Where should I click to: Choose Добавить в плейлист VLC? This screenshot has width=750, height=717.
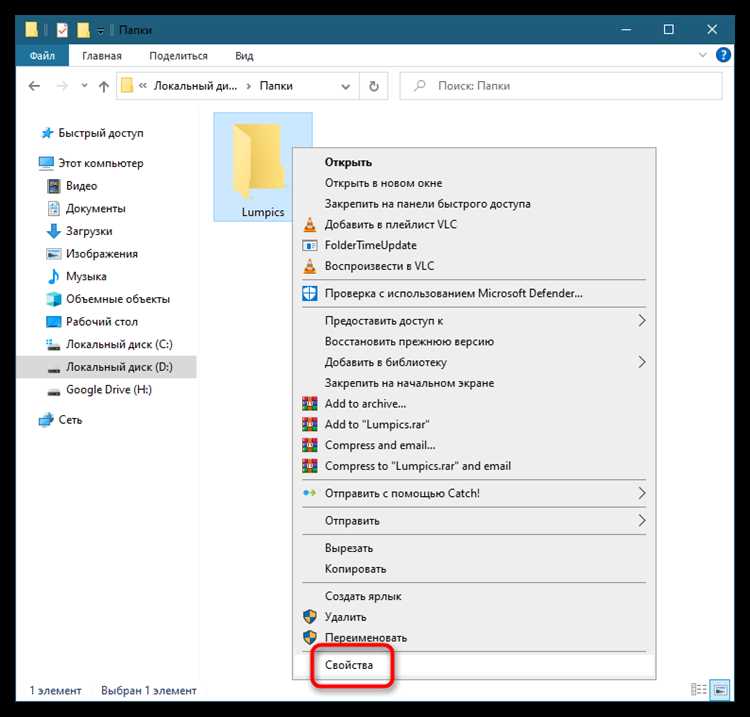[474, 224]
